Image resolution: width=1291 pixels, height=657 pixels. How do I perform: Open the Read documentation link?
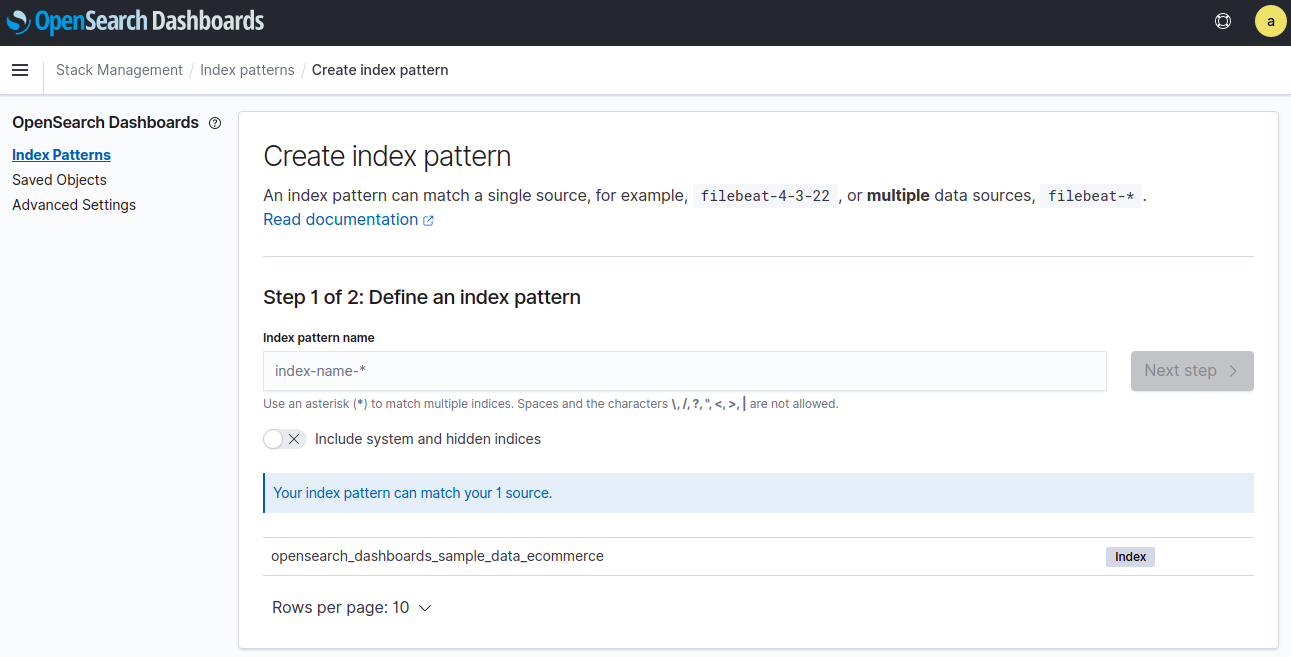point(340,220)
